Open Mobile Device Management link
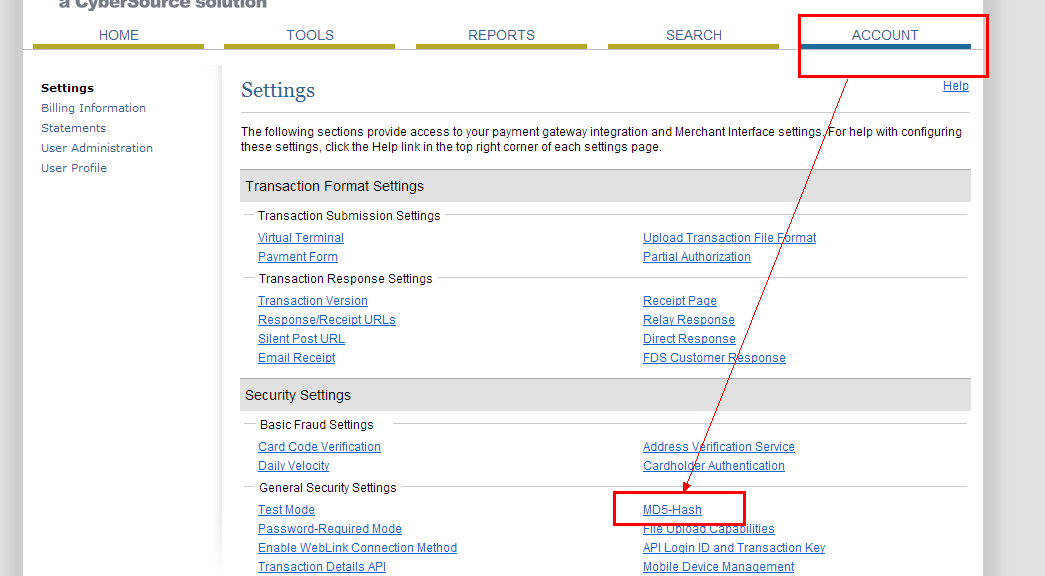 click(718, 567)
